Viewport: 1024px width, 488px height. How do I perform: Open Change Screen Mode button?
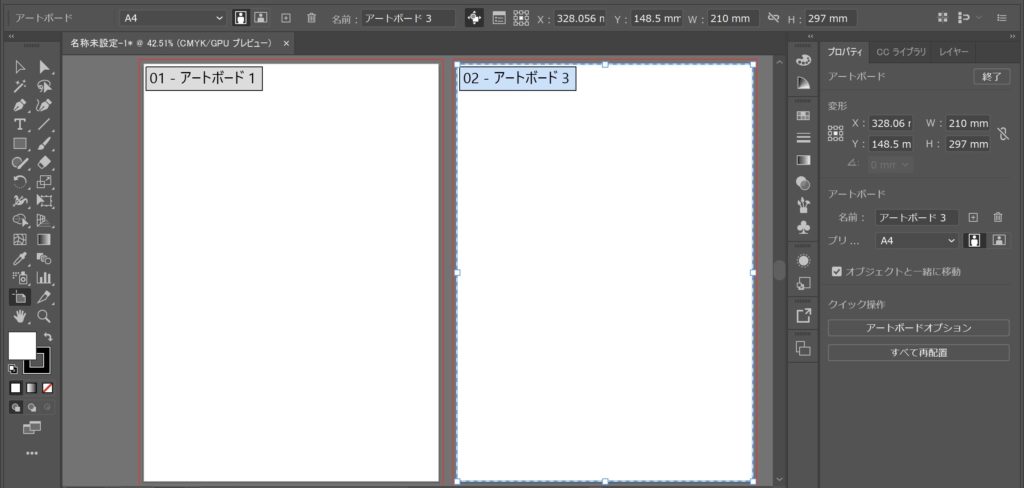[x=31, y=428]
